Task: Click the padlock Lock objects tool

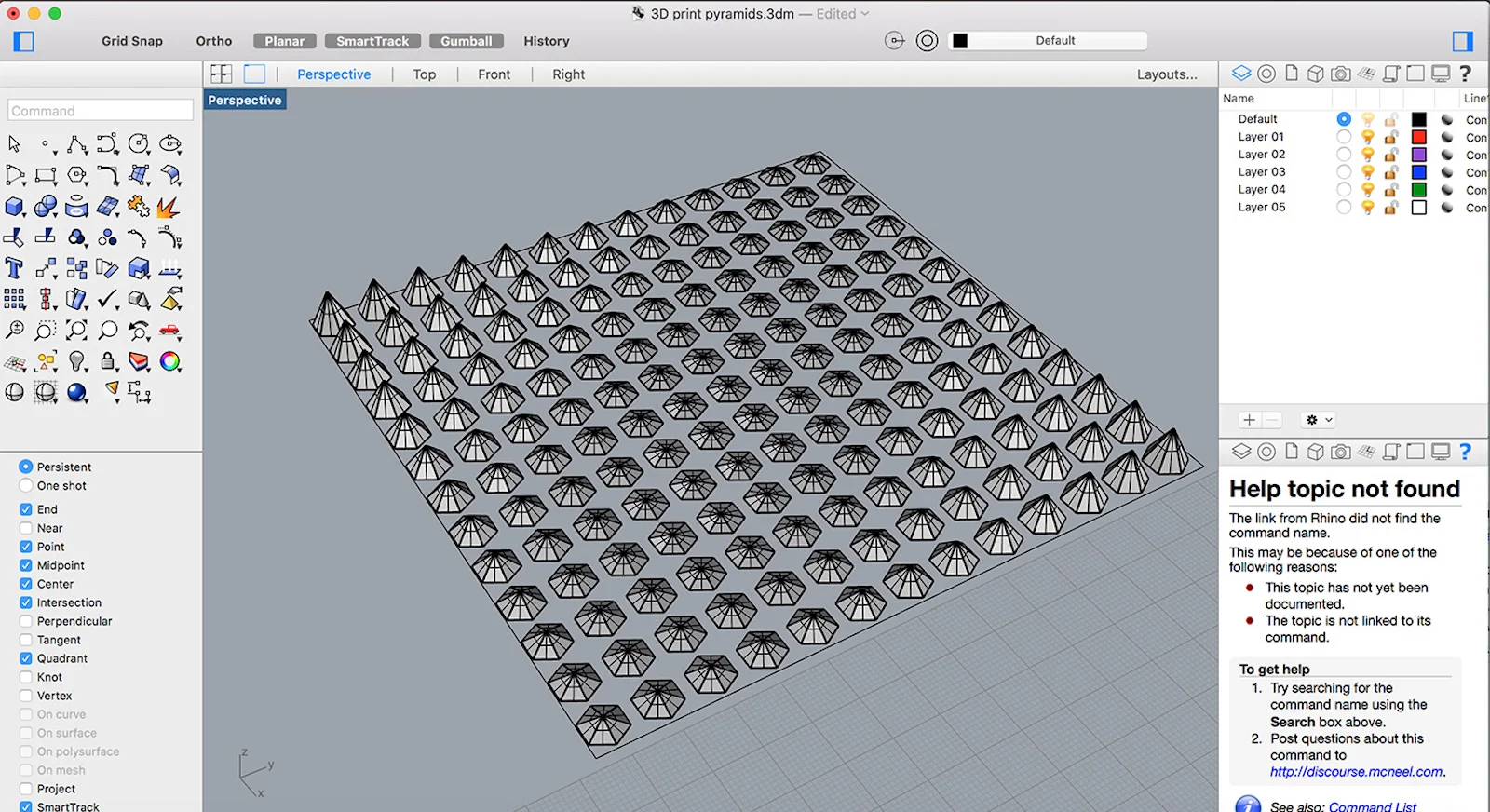Action: point(108,361)
